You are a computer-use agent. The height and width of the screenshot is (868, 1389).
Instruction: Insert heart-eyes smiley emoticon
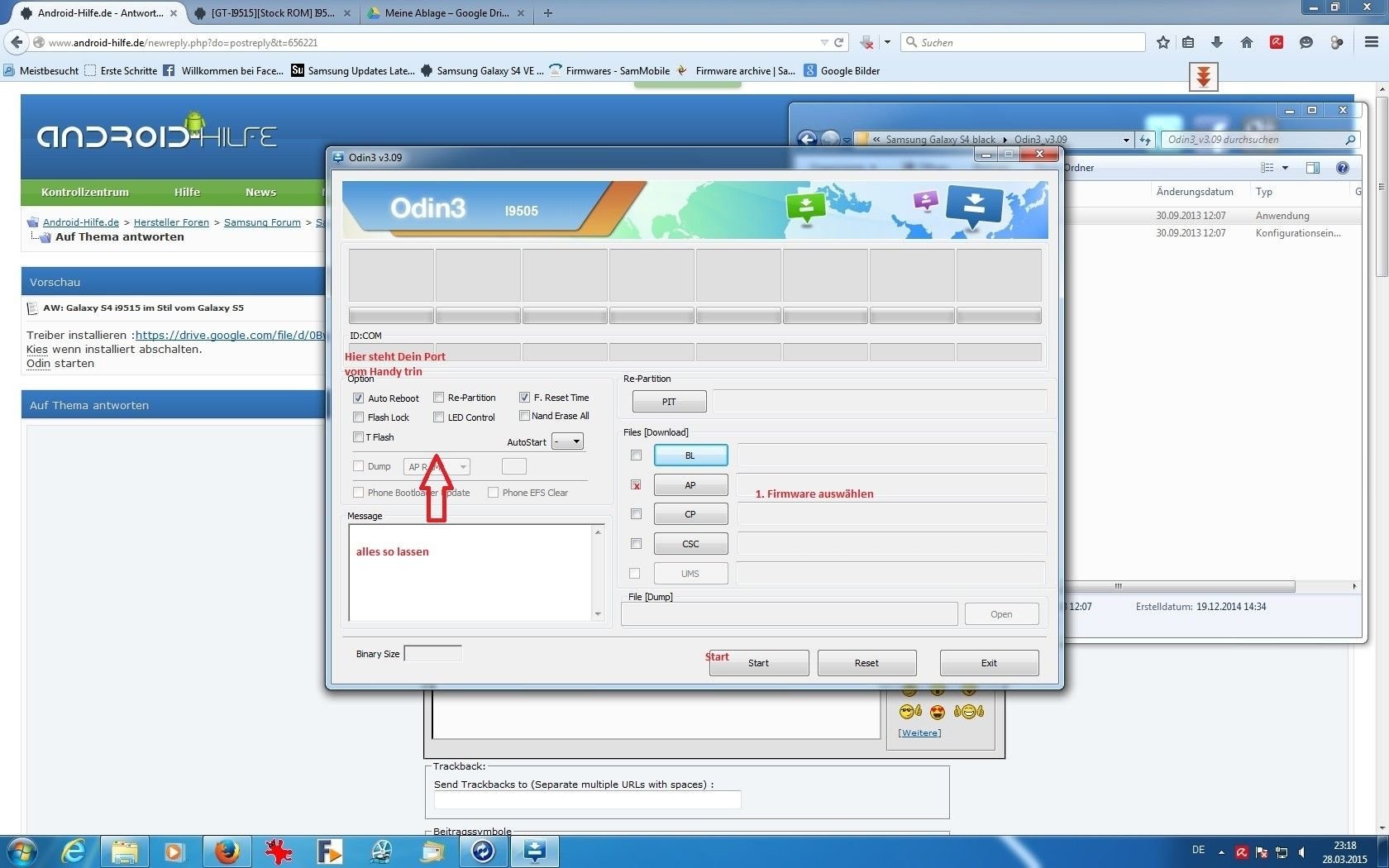point(938,712)
